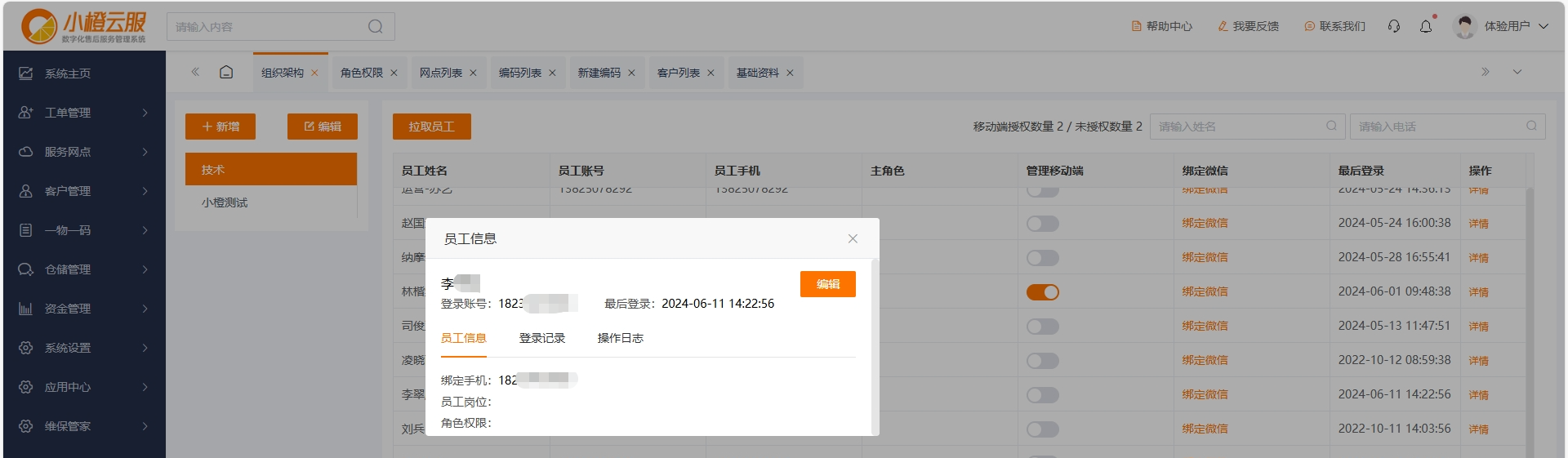Click the notification bell icon
The image size is (1568, 458).
1426,26
